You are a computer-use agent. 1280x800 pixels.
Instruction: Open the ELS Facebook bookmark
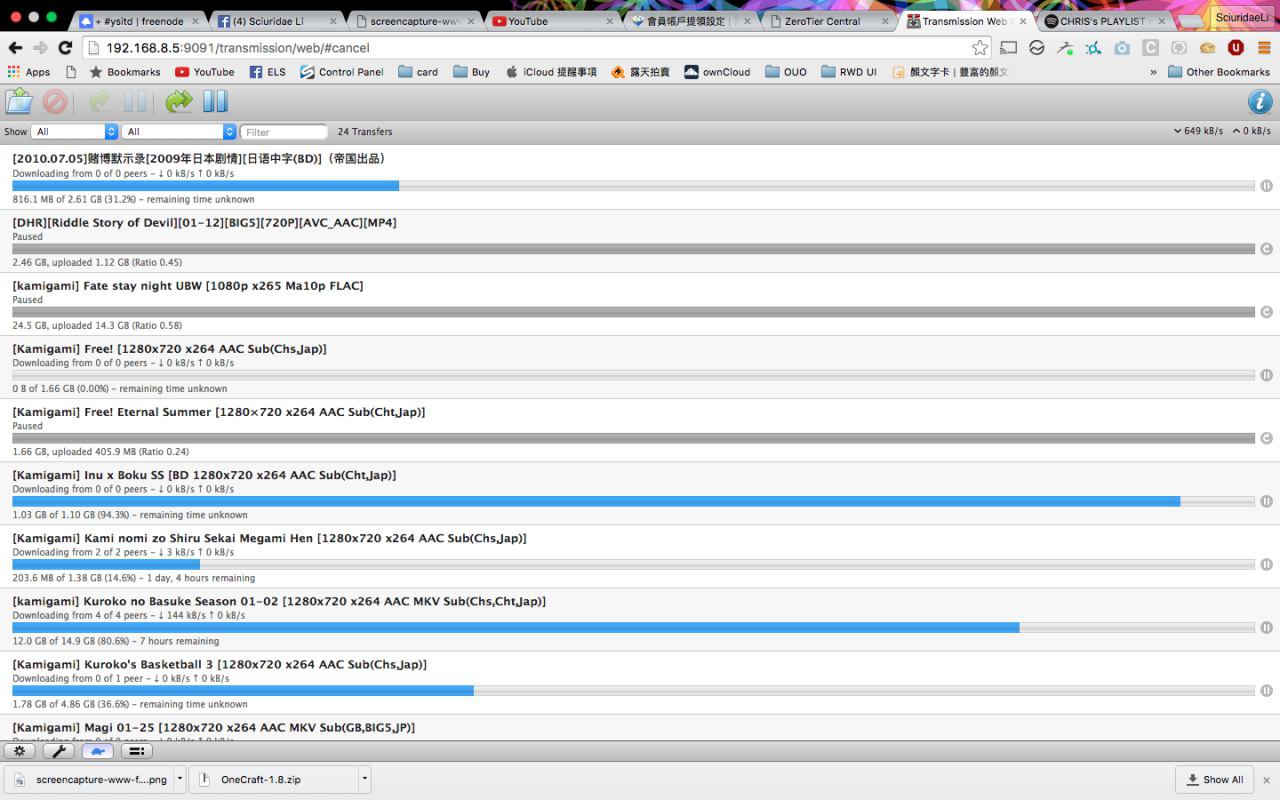(268, 72)
